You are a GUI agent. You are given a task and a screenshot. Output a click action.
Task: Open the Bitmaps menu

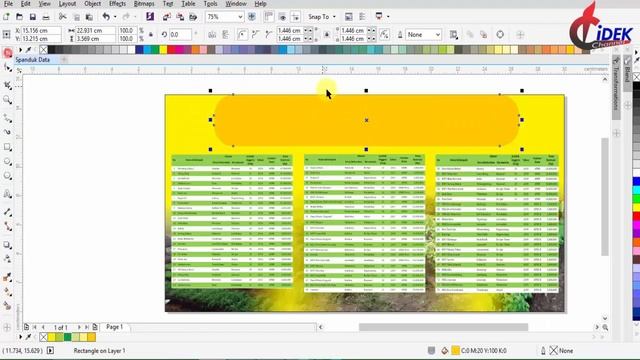pos(144,4)
